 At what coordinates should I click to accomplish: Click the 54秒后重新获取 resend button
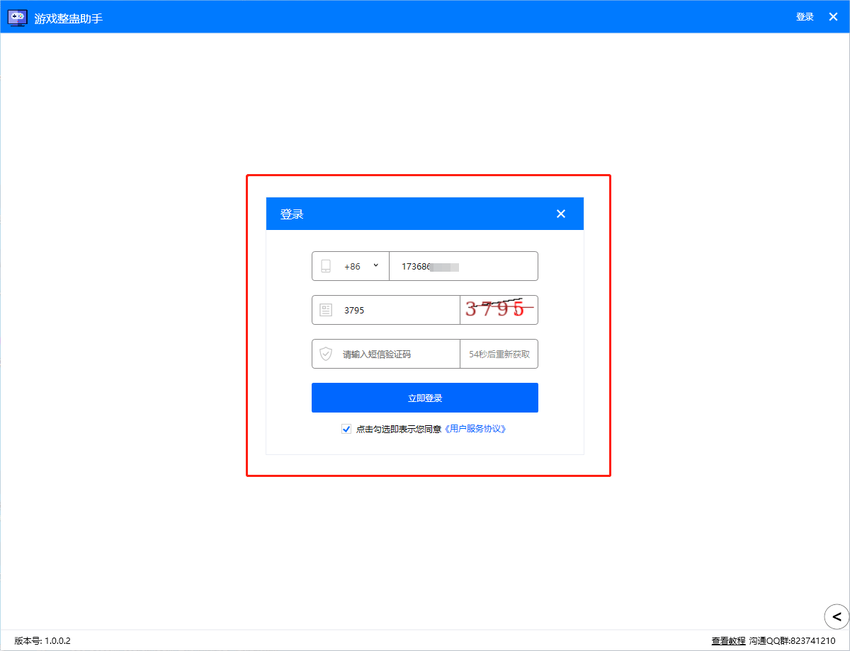pyautogui.click(x=499, y=354)
